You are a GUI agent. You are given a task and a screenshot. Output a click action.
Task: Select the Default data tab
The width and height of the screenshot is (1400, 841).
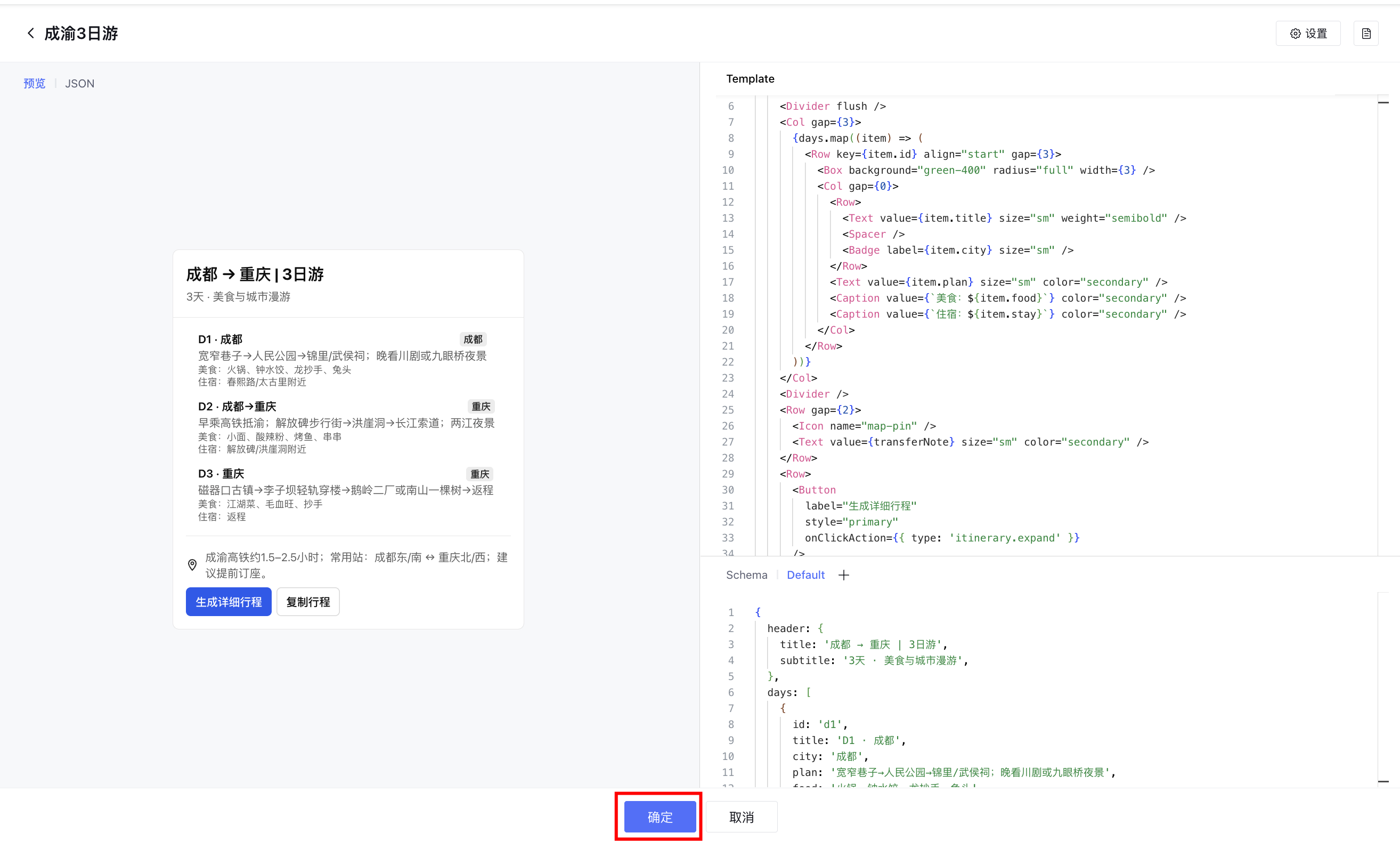(x=805, y=575)
